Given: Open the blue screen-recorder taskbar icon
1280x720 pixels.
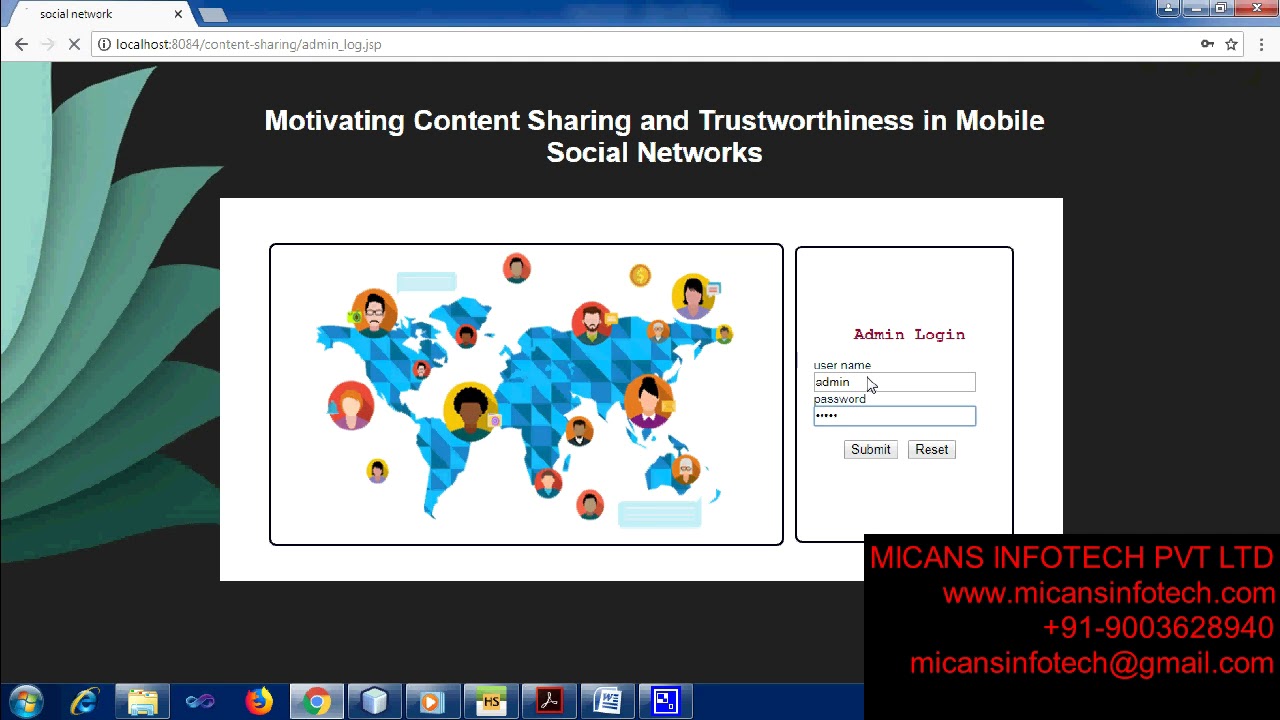Looking at the screenshot, I should click(665, 702).
